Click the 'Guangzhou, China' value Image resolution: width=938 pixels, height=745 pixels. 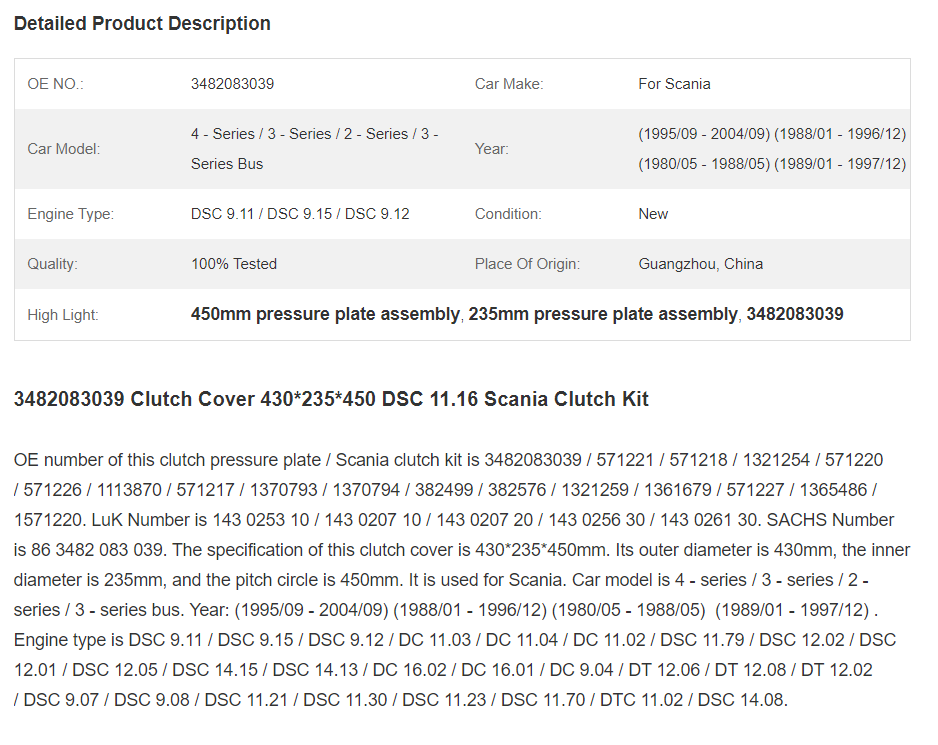[701, 264]
